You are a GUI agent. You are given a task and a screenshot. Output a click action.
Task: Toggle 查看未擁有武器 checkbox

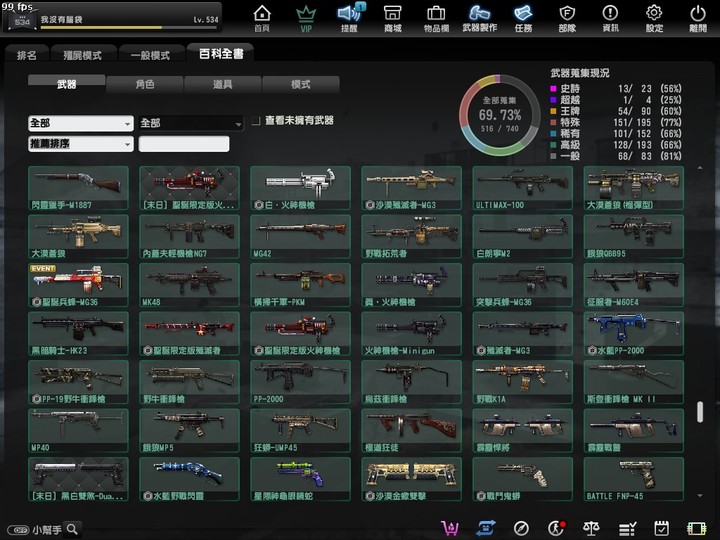click(256, 121)
